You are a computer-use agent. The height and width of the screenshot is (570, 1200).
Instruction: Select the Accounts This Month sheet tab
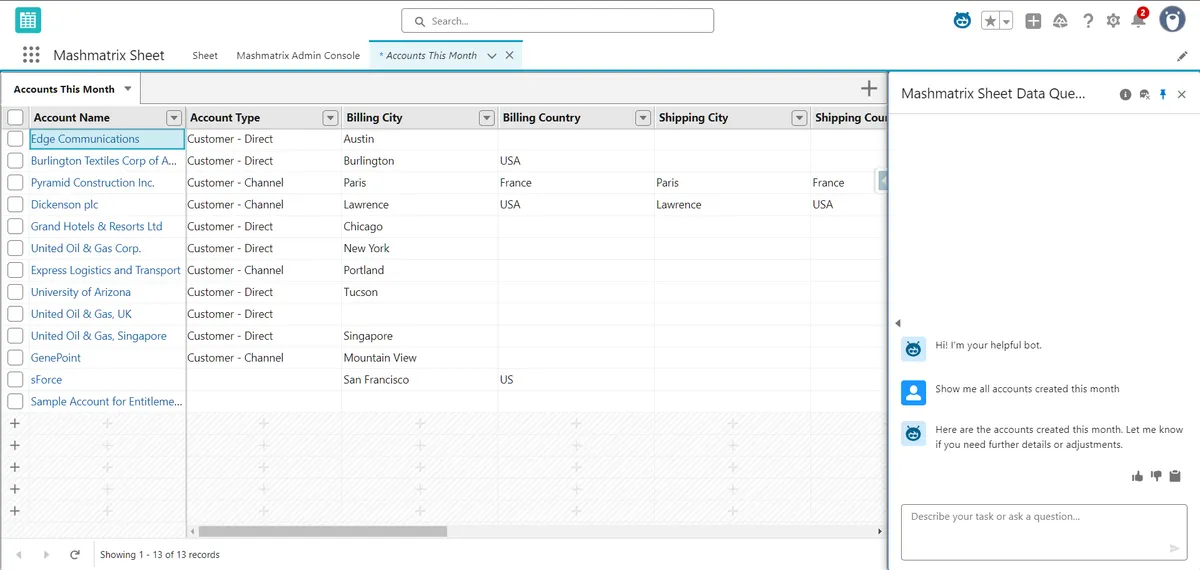pos(70,89)
